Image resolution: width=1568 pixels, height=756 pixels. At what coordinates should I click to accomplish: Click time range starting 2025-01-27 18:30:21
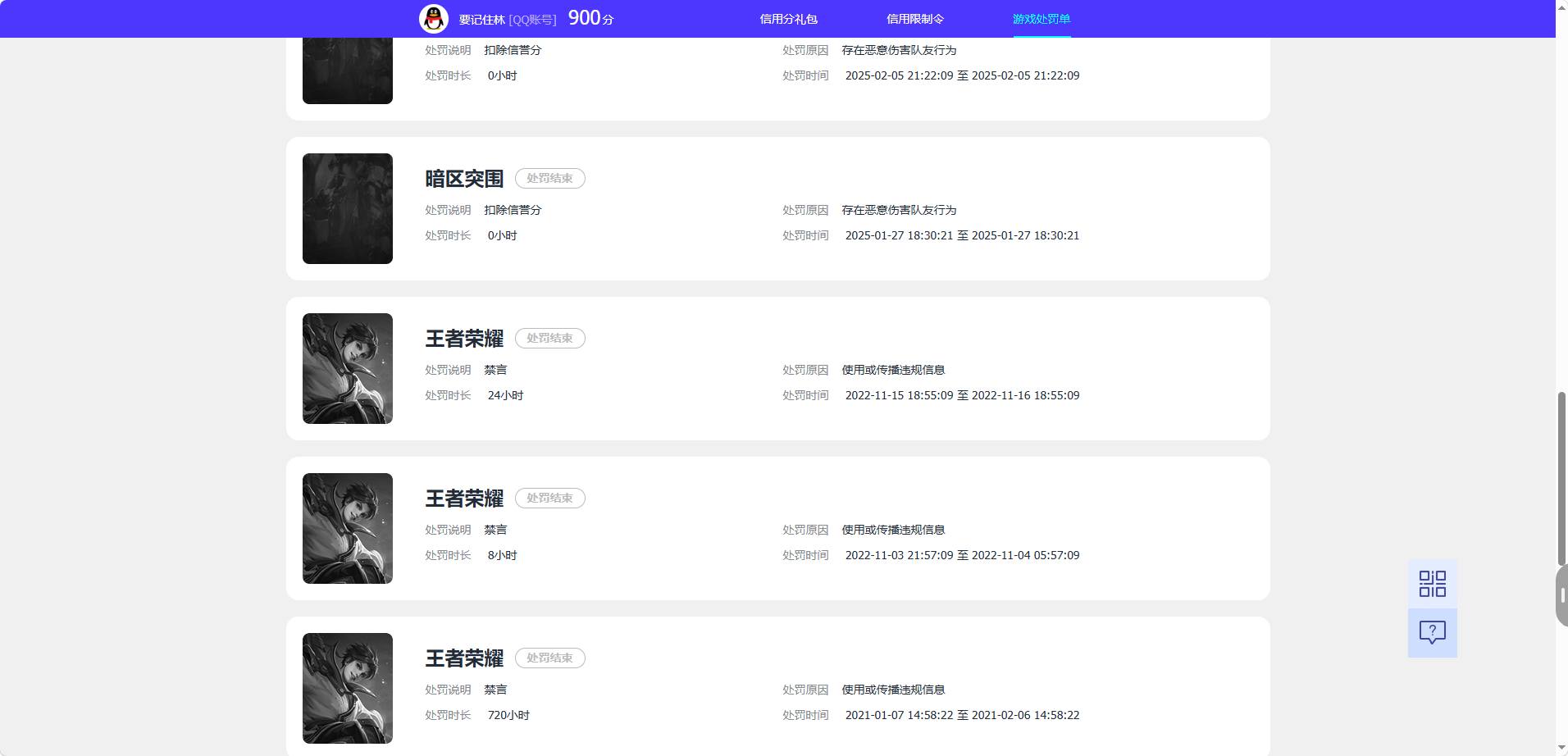click(962, 235)
